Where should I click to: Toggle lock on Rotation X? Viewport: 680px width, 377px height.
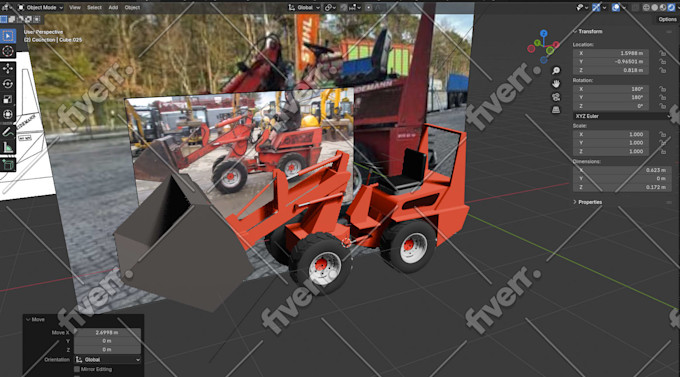coord(663,89)
